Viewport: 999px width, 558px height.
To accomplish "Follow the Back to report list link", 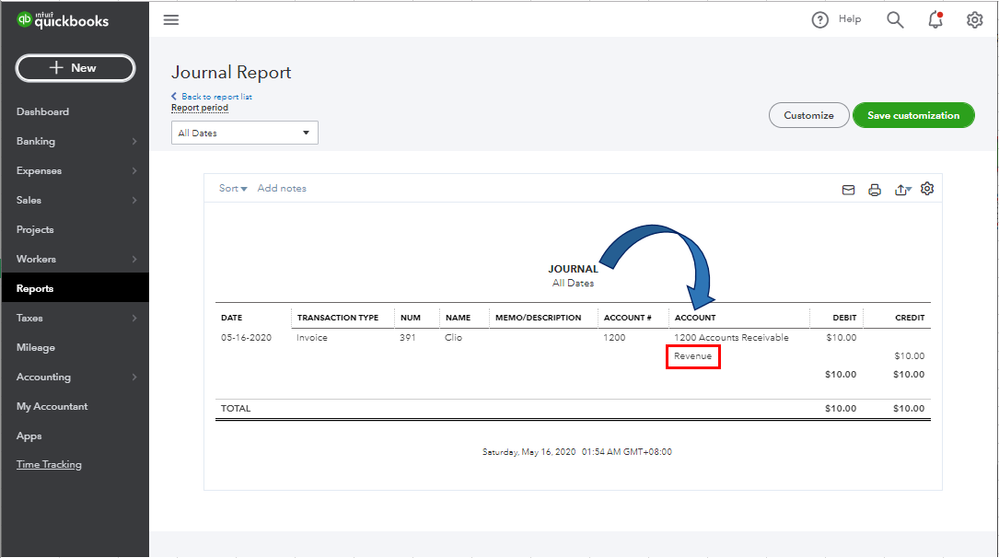I will [216, 97].
